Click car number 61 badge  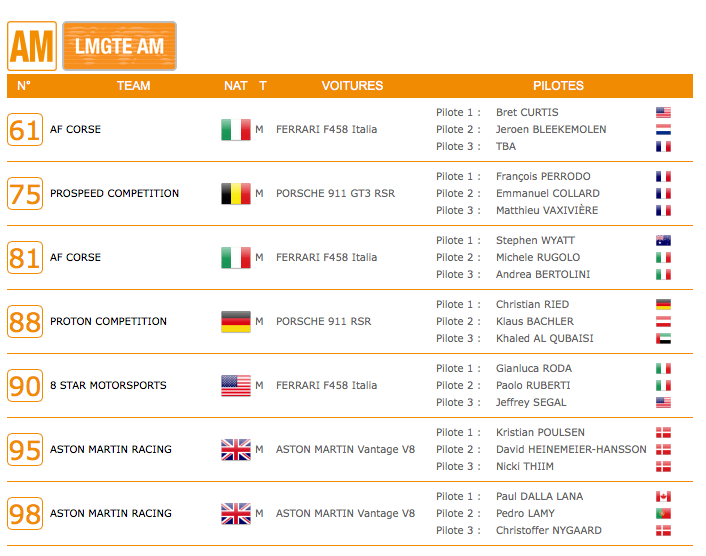[x=25, y=130]
